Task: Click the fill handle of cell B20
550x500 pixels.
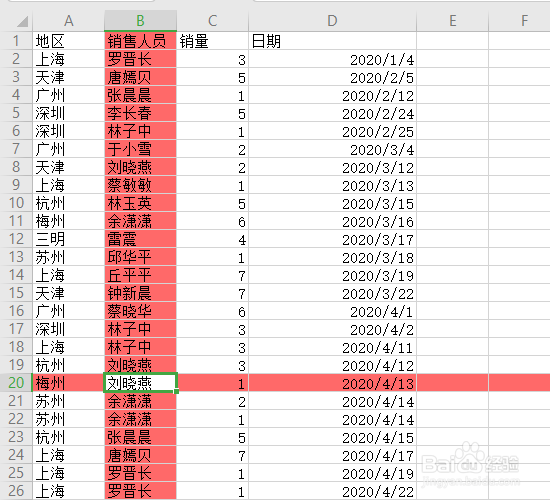Action: click(176, 391)
